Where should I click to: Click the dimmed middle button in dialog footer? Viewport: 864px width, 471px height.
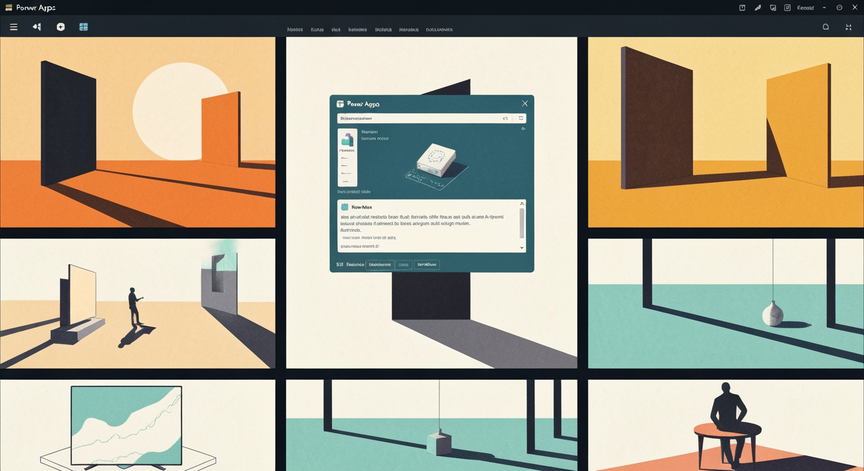point(404,265)
